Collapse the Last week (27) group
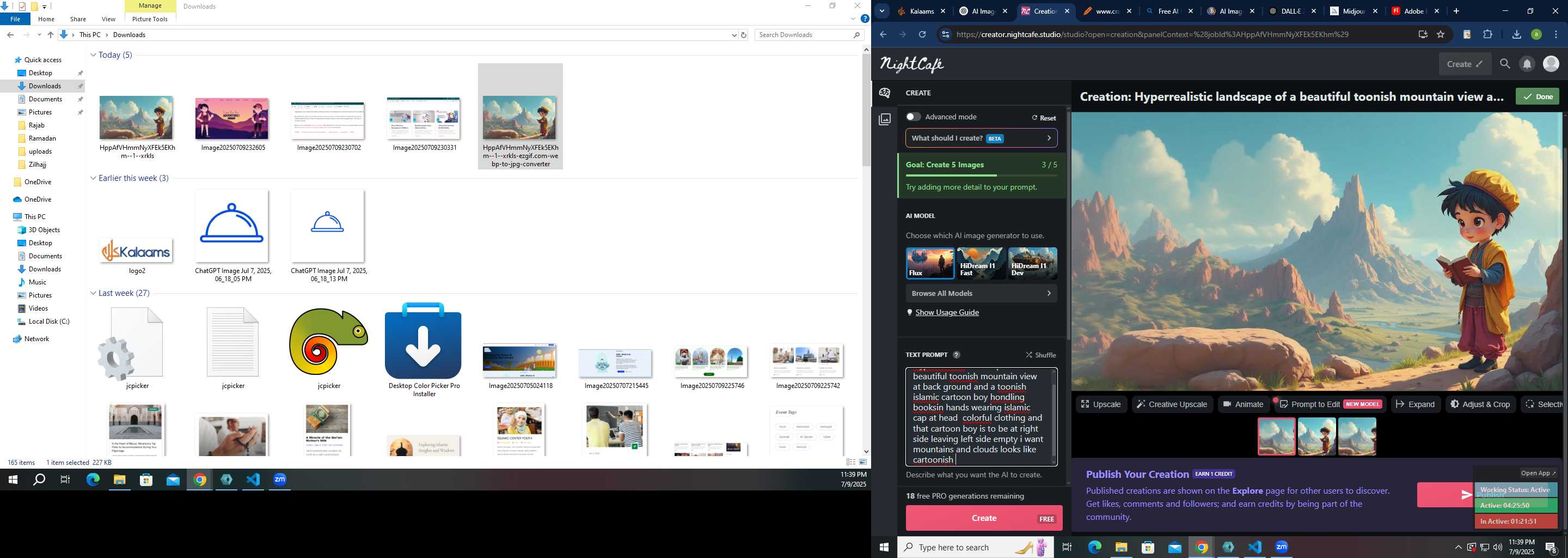1568x558 pixels. [93, 293]
